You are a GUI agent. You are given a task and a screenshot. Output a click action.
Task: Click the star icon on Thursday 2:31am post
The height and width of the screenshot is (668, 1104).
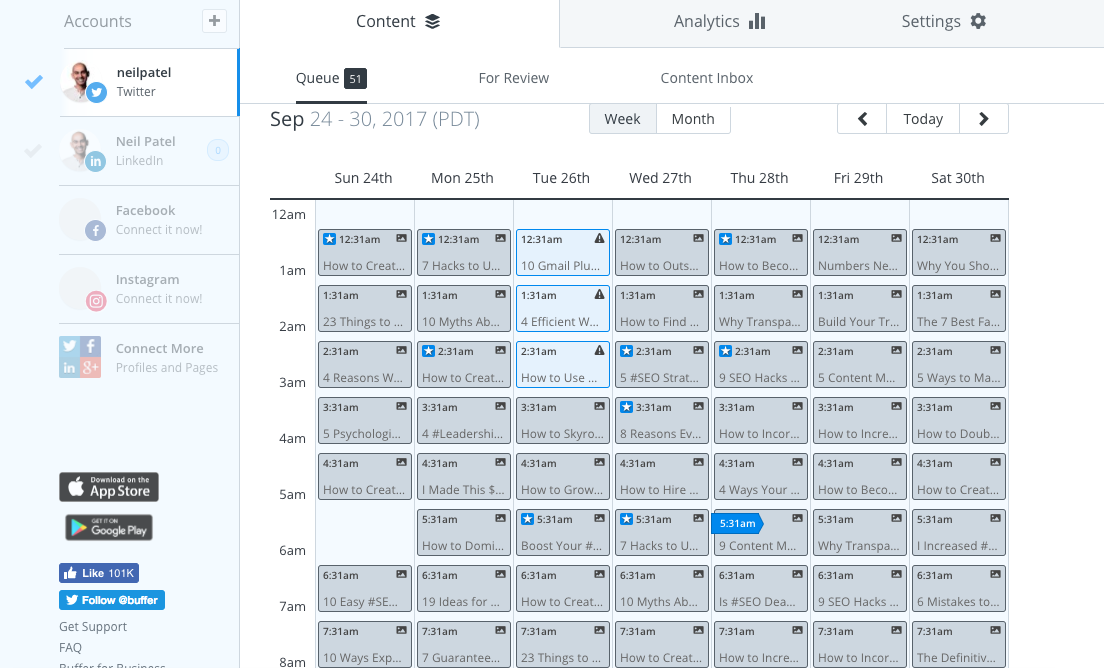[x=725, y=351]
